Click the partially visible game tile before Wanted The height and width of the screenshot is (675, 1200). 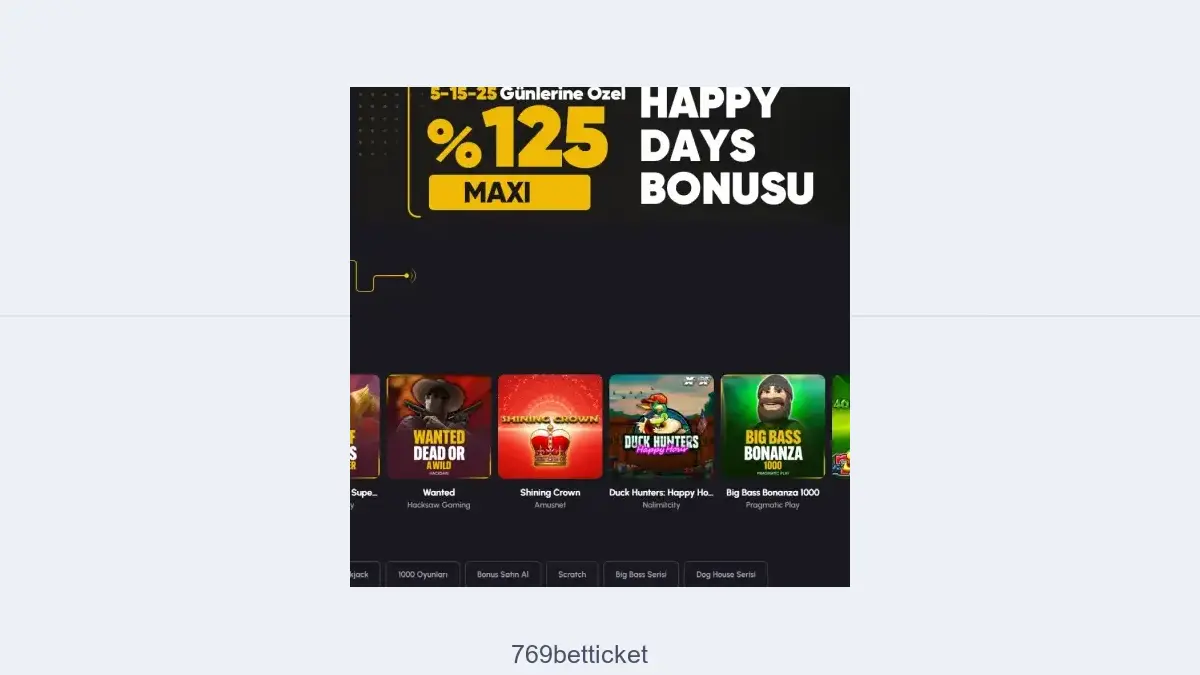[x=365, y=427]
